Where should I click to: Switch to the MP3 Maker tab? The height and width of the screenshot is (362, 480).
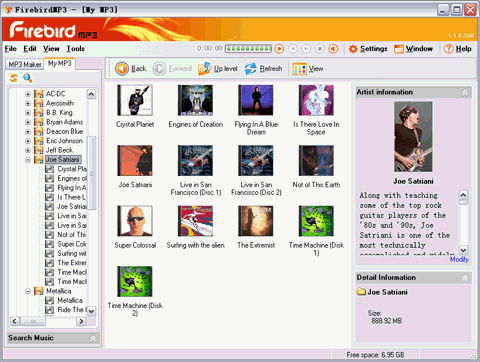click(25, 64)
